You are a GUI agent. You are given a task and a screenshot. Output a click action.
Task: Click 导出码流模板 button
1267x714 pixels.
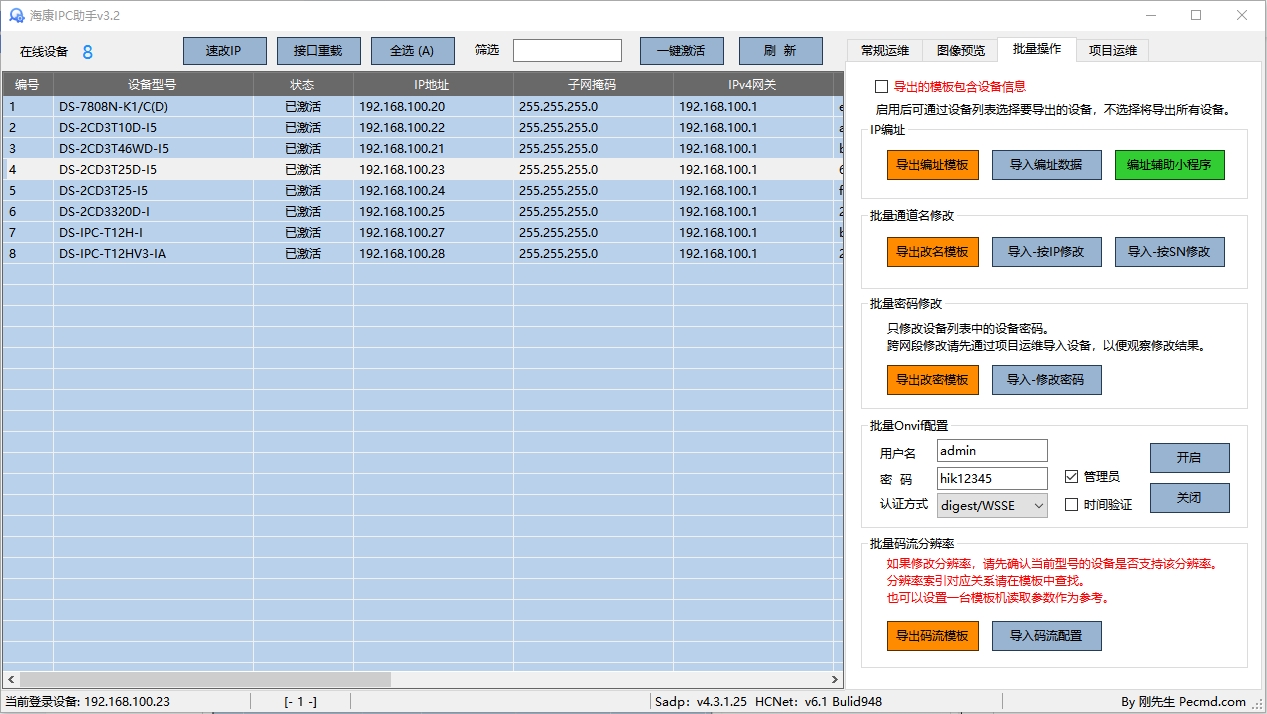click(932, 636)
